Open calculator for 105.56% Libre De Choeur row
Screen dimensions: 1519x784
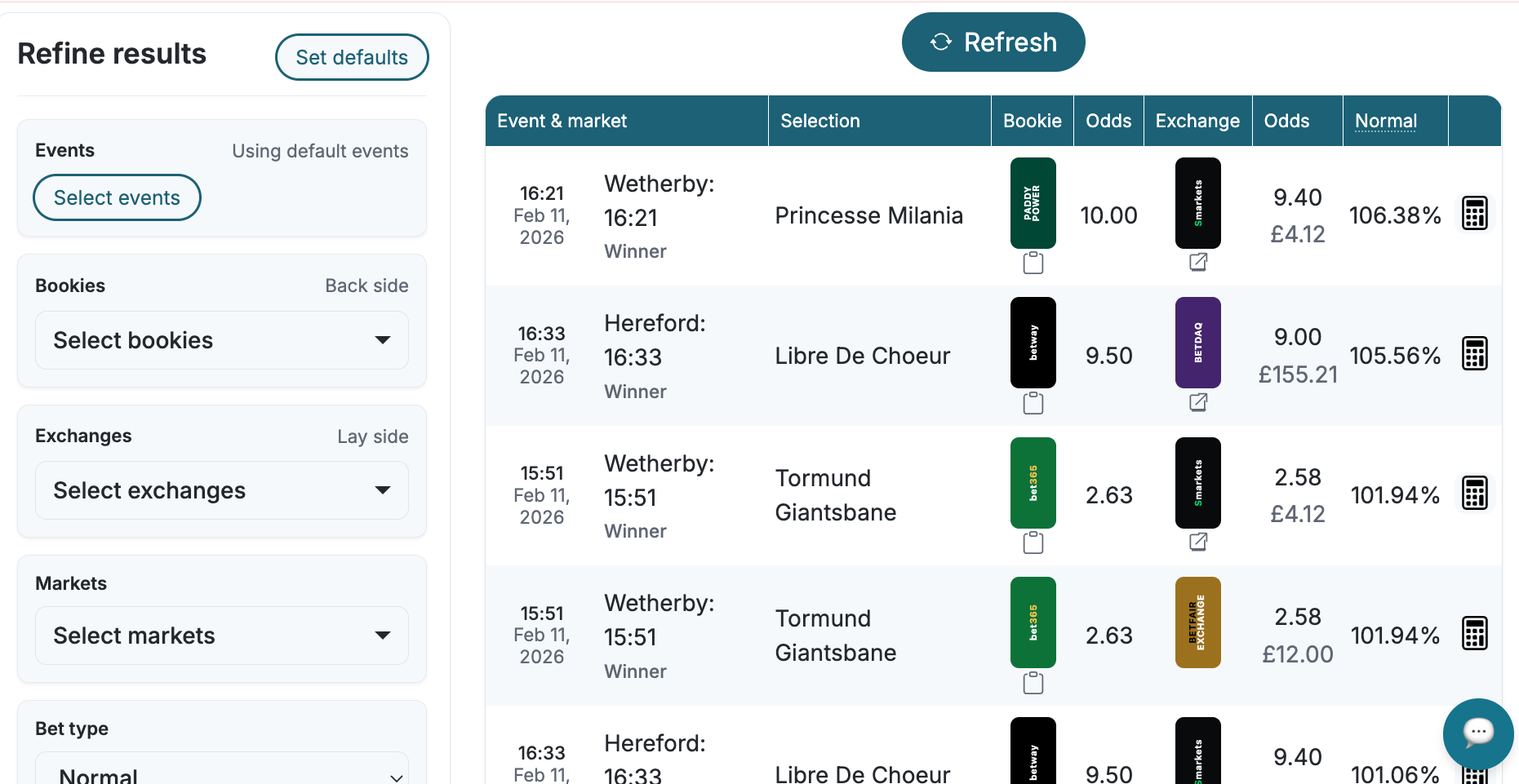[x=1474, y=354]
